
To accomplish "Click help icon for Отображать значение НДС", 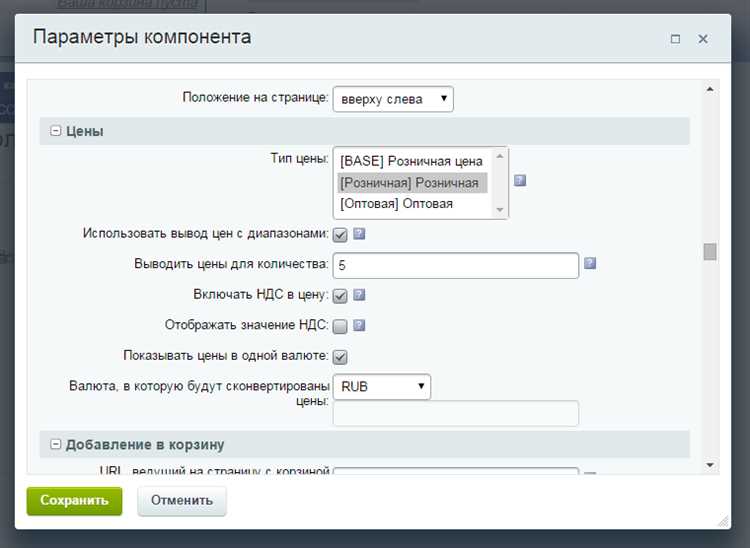I will (359, 326).
